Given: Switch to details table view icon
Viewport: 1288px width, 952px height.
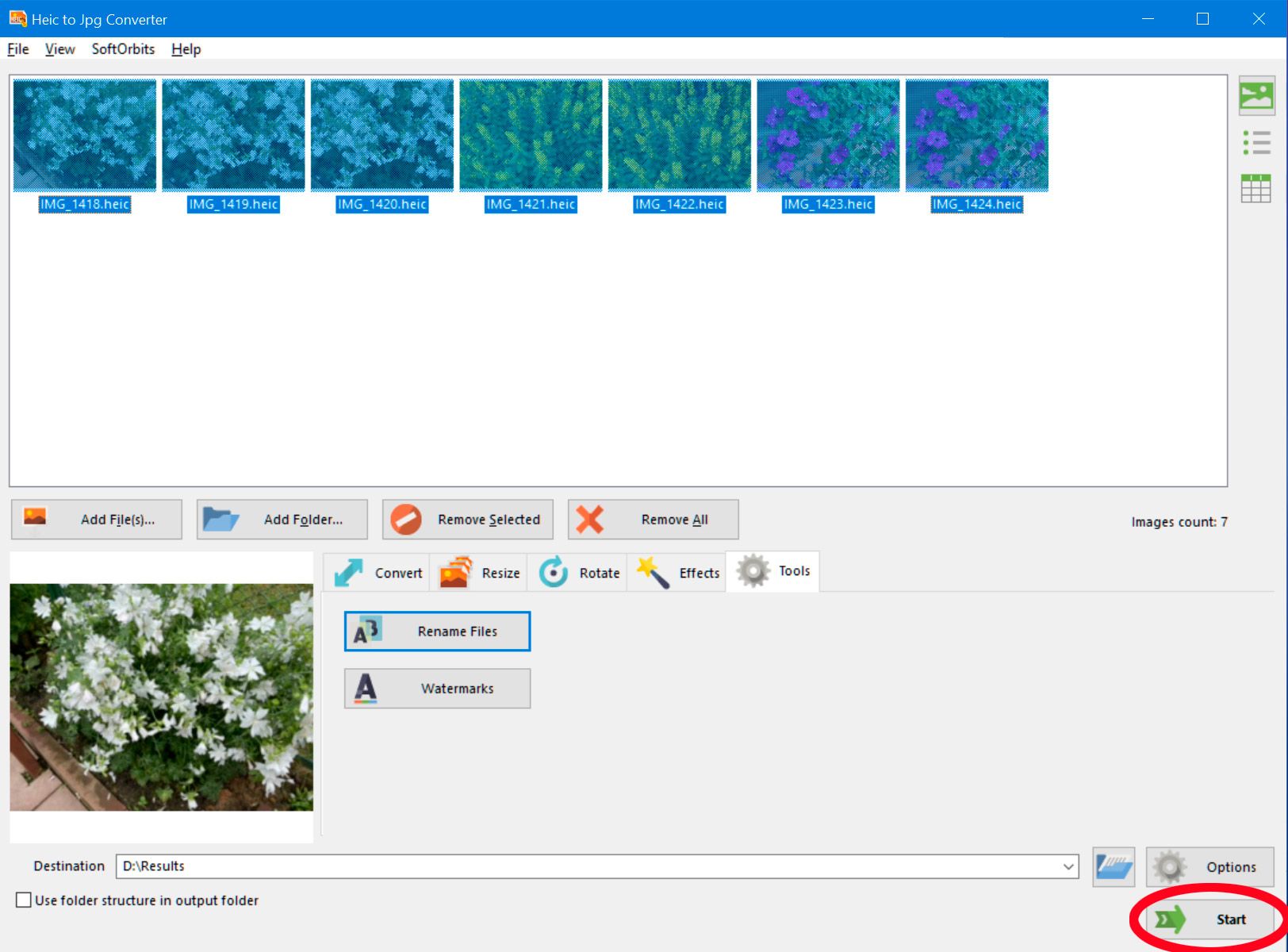Looking at the screenshot, I should (1256, 189).
